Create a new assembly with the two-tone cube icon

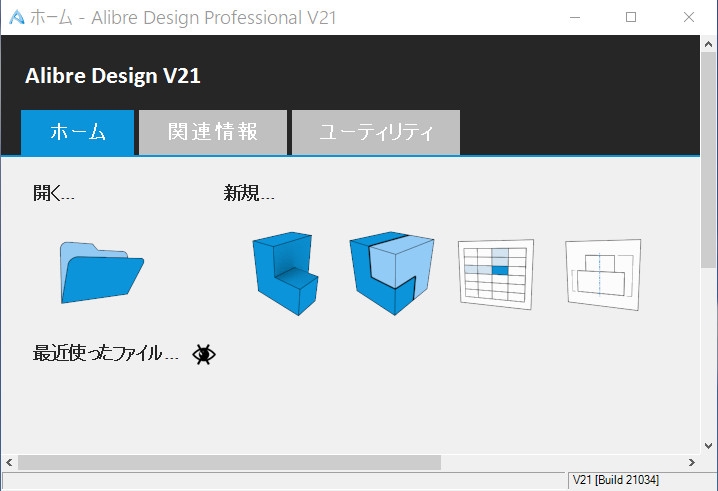pos(392,273)
